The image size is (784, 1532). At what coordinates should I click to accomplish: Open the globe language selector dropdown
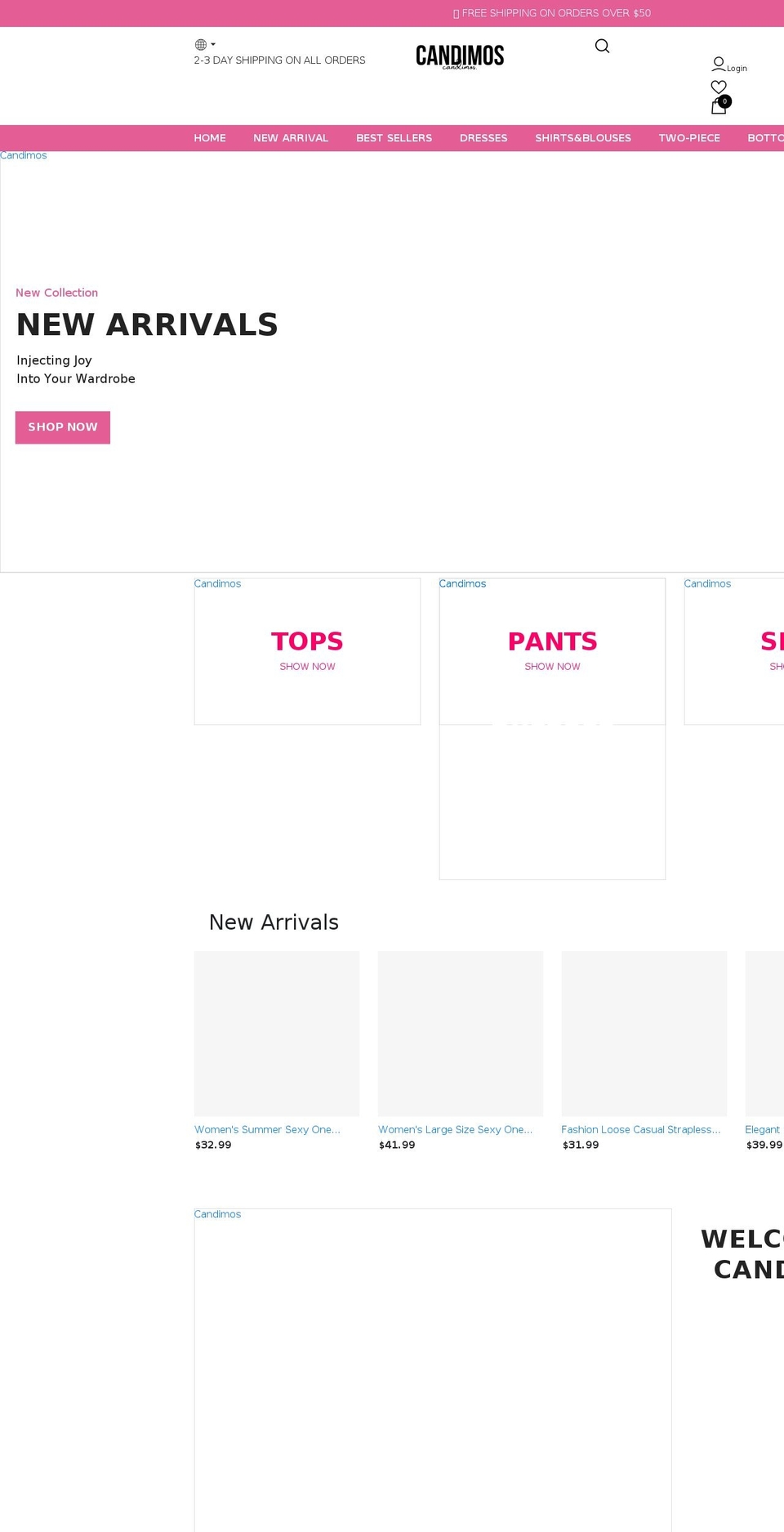pos(205,45)
